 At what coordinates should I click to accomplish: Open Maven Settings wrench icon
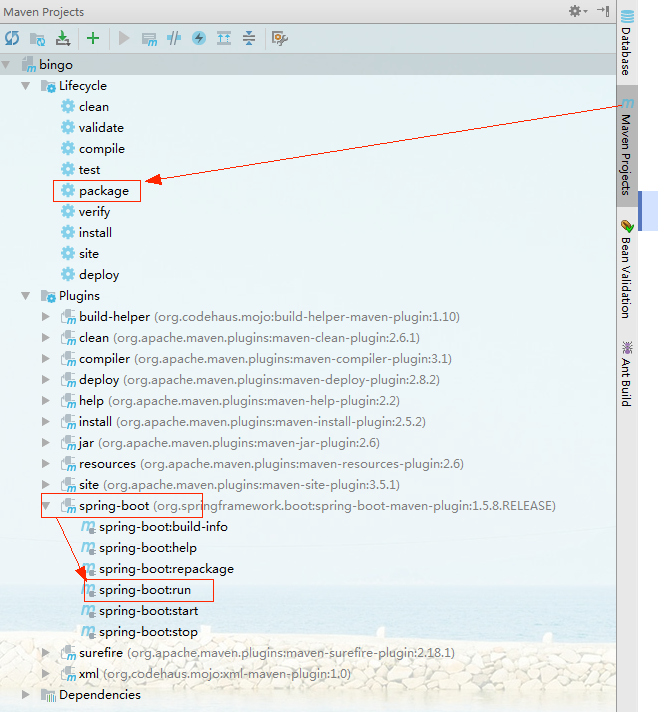[x=279, y=39]
